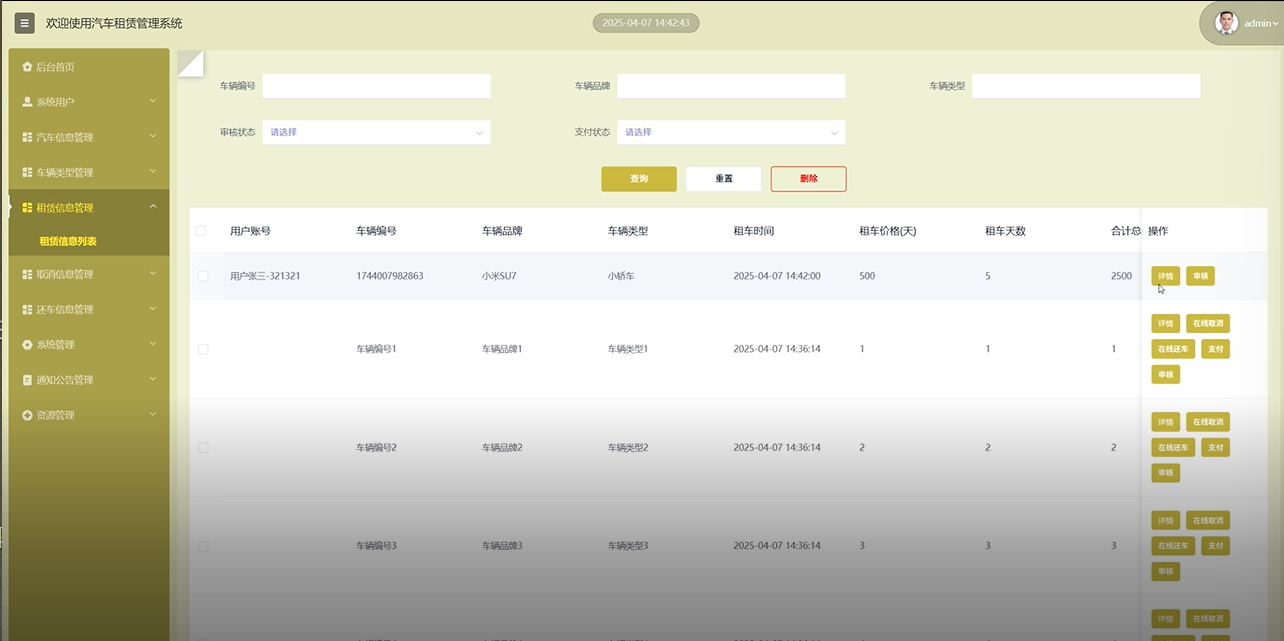This screenshot has height=641, width=1284.
Task: Click the 车辆品牌 search input
Action: coord(731,86)
